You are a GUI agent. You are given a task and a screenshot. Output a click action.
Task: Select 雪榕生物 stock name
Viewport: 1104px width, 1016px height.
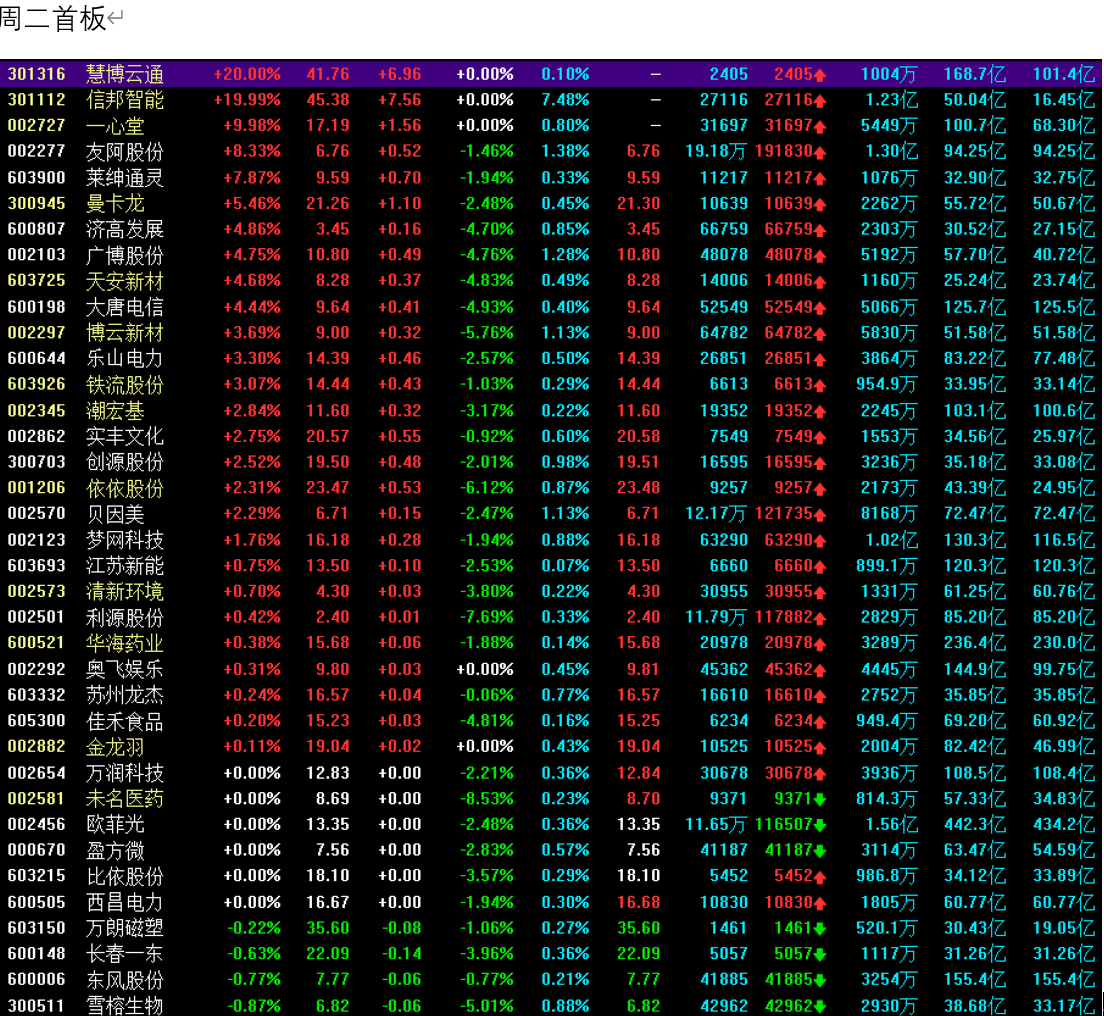coord(124,1005)
